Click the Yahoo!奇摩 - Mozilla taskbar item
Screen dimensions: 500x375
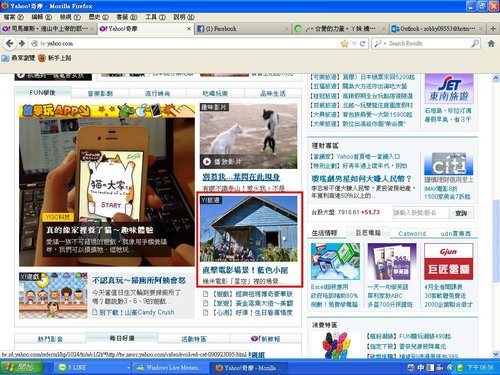[x=248, y=368]
